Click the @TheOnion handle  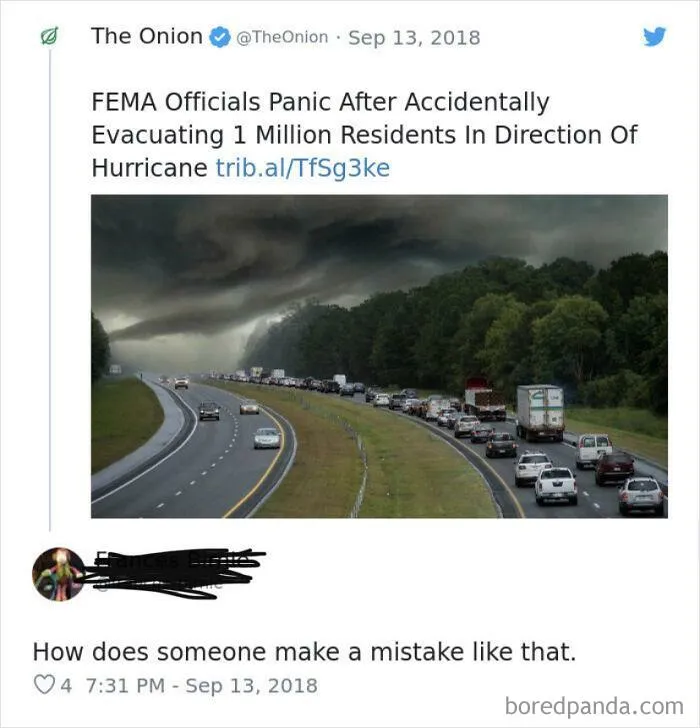pyautogui.click(x=282, y=37)
